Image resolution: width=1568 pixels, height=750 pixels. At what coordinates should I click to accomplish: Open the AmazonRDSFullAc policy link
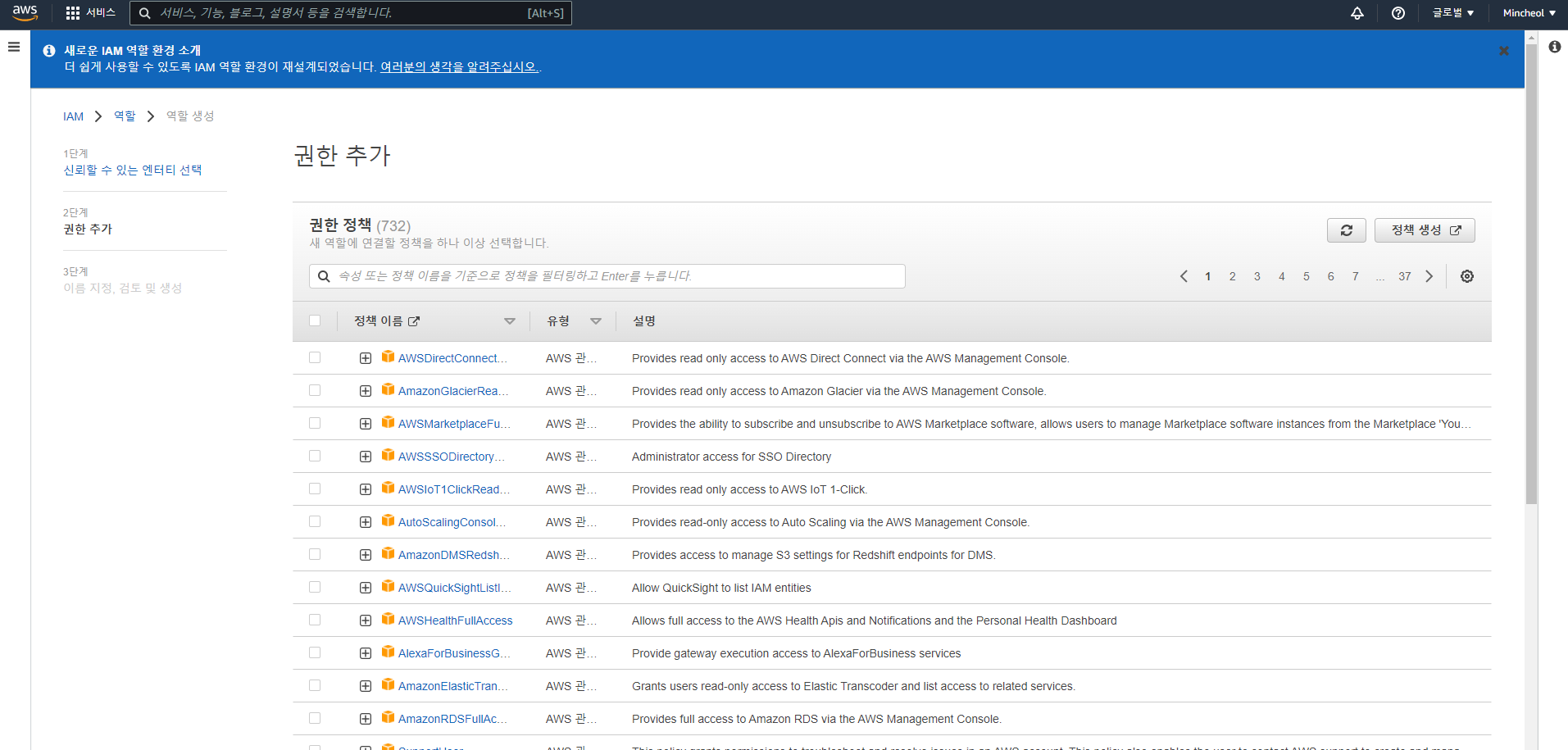click(452, 719)
